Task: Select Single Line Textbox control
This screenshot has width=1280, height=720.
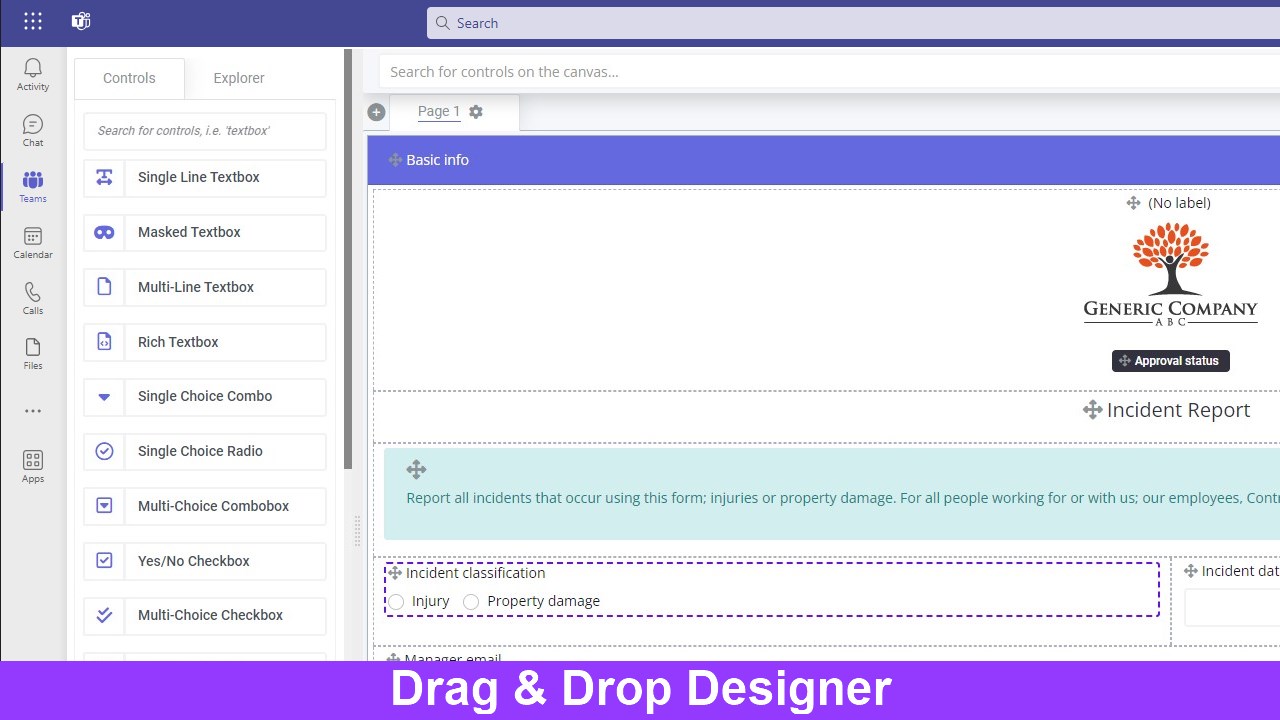Action: [x=205, y=178]
